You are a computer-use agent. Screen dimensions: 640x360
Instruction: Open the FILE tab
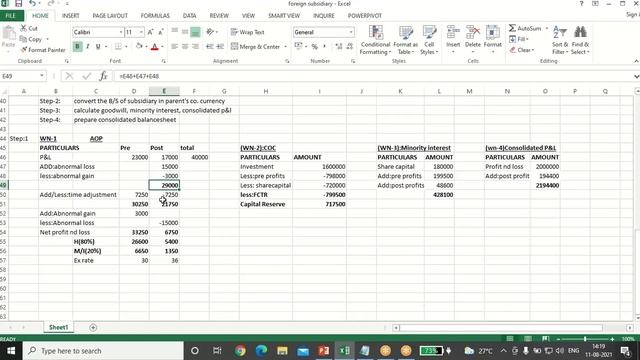coord(11,16)
